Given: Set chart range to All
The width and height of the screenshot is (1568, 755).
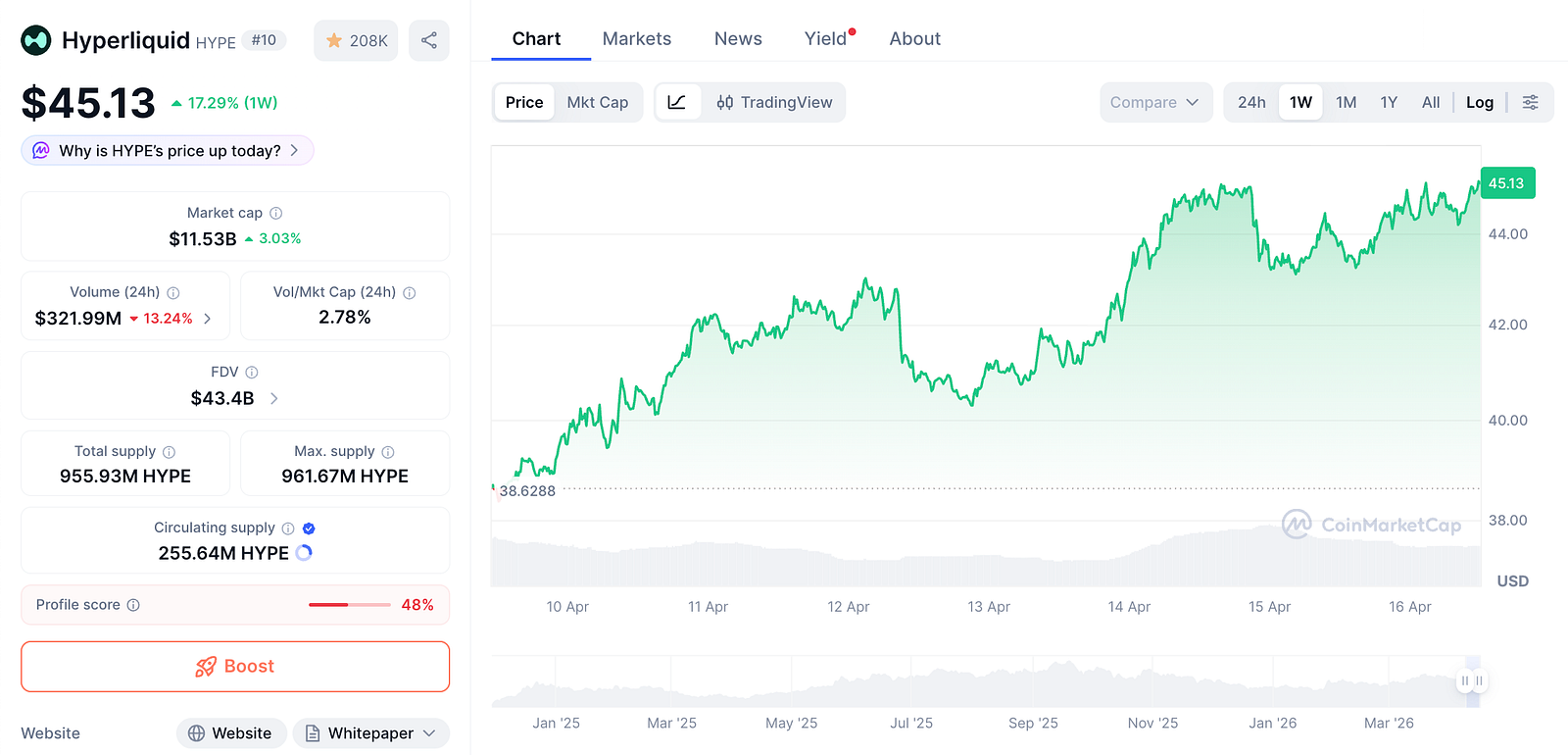Looking at the screenshot, I should pos(1431,102).
